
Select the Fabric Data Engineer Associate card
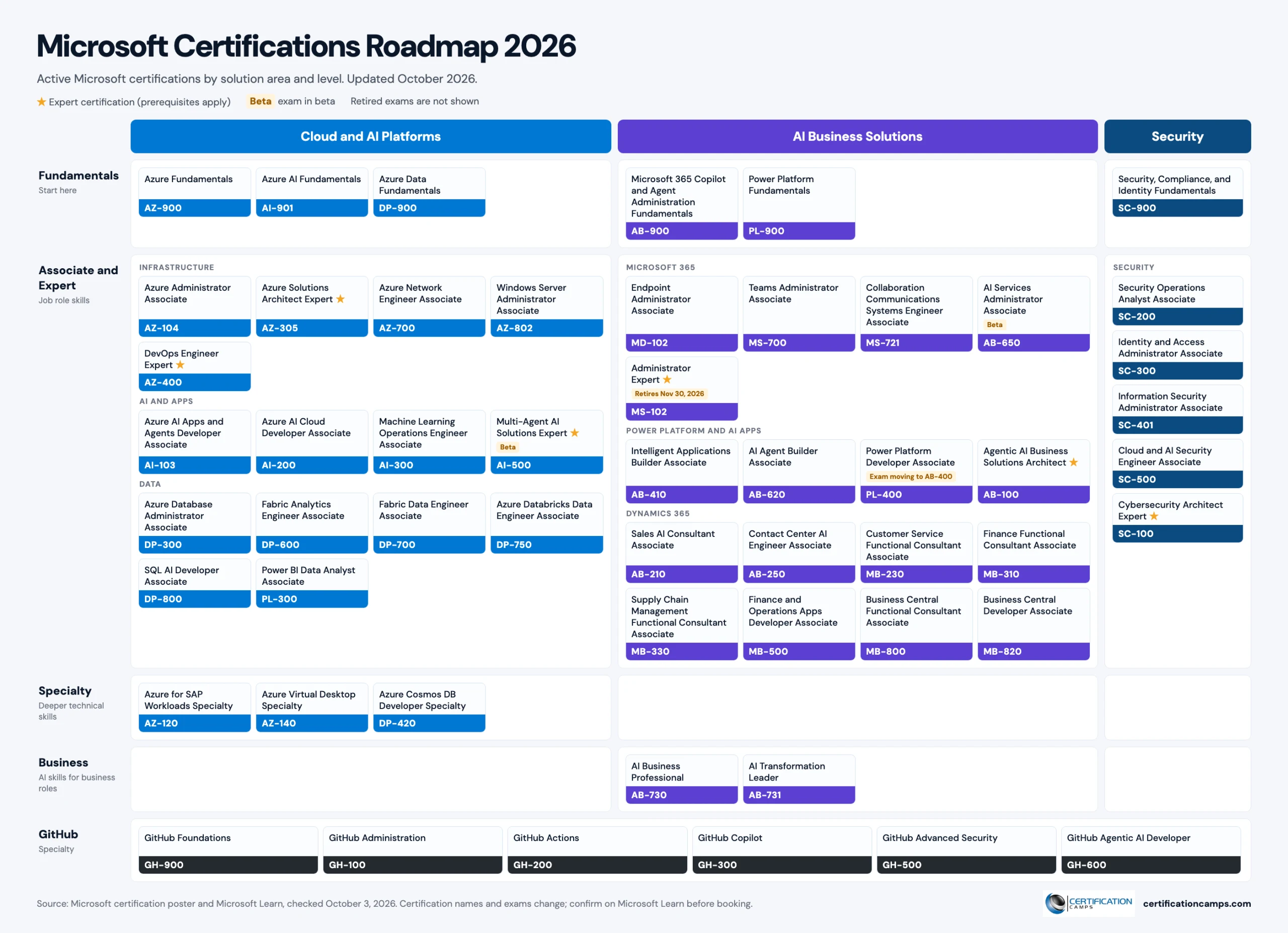429,523
